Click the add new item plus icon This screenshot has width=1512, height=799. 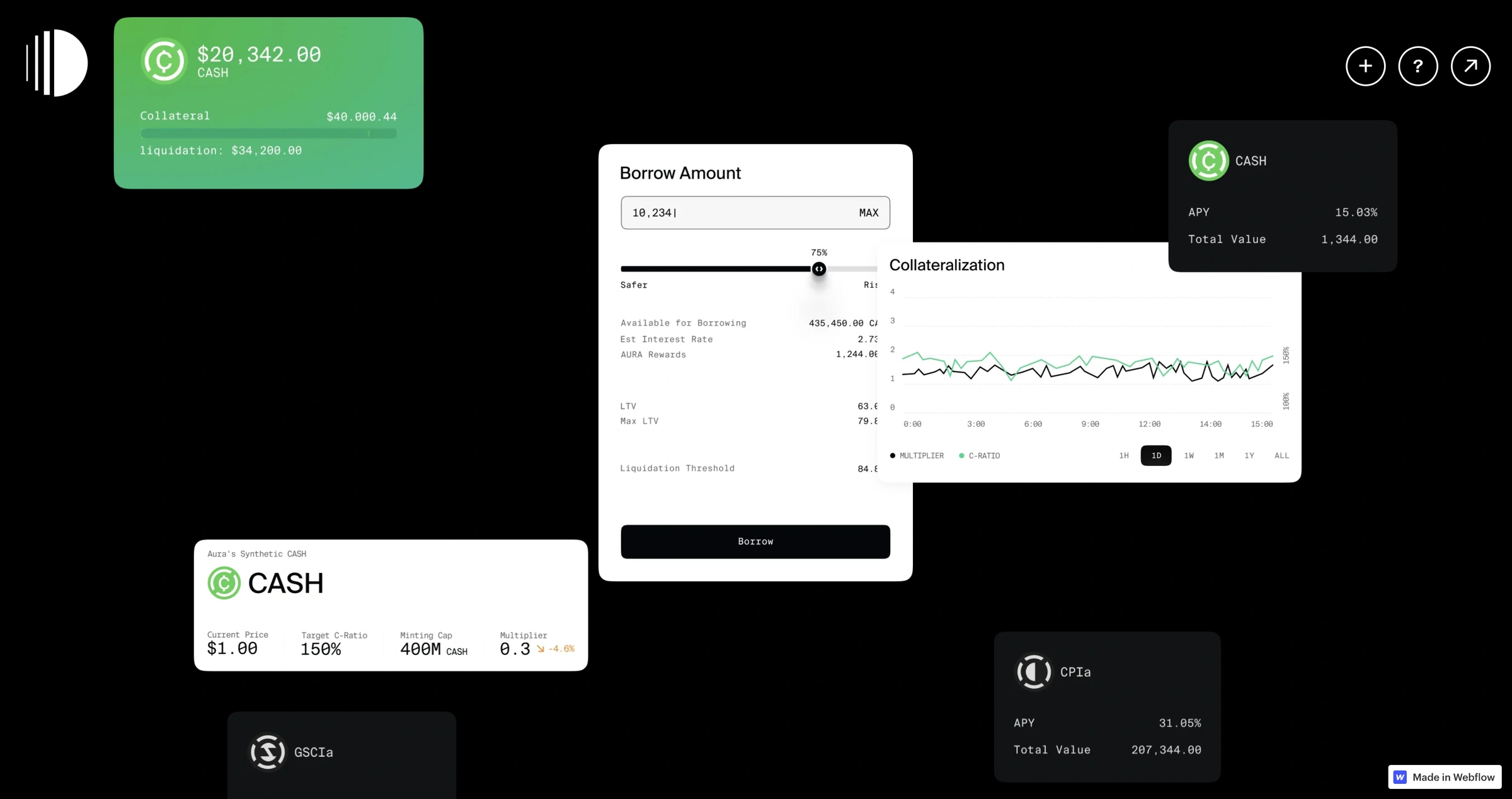[1365, 66]
